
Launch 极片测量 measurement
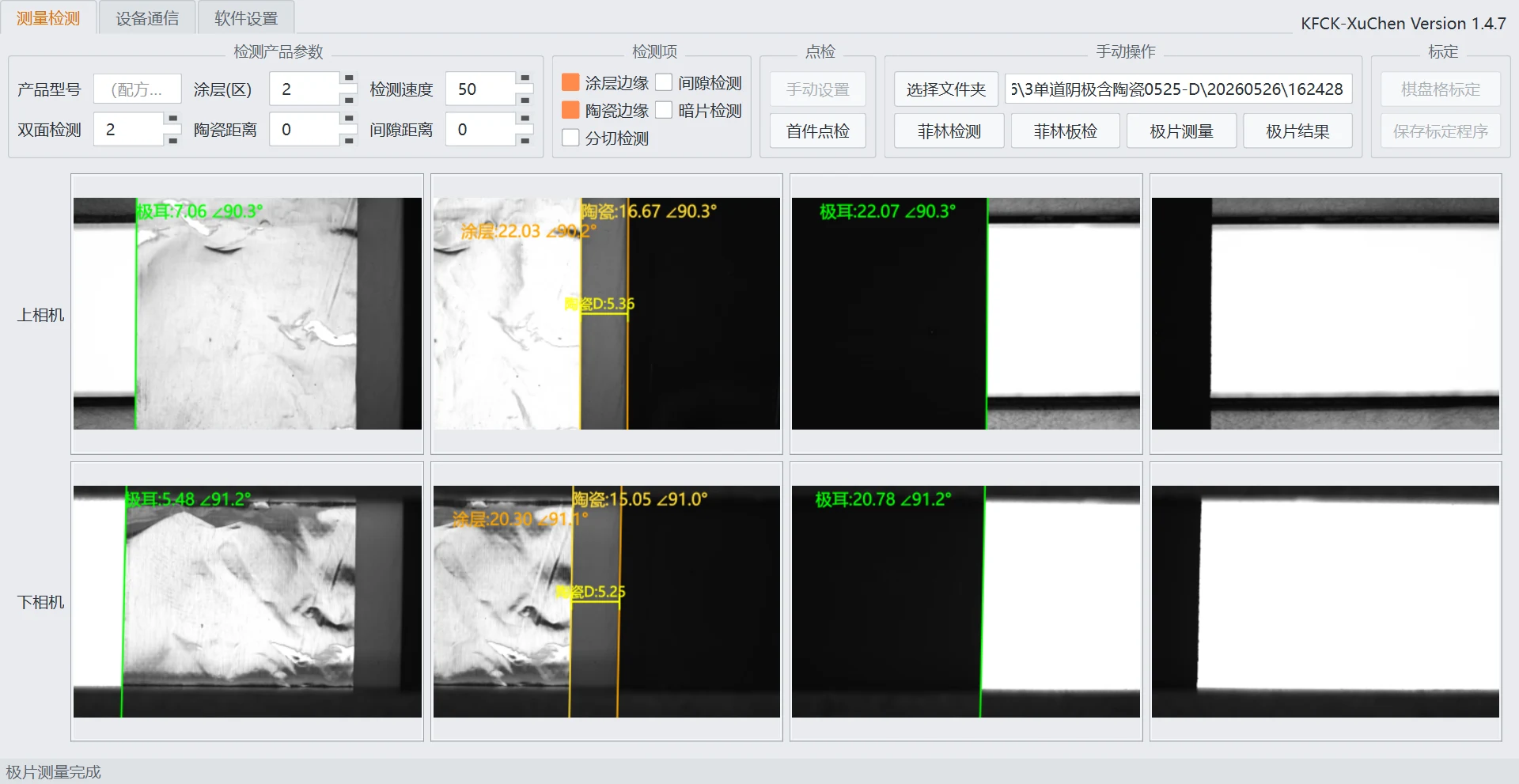pos(1182,131)
